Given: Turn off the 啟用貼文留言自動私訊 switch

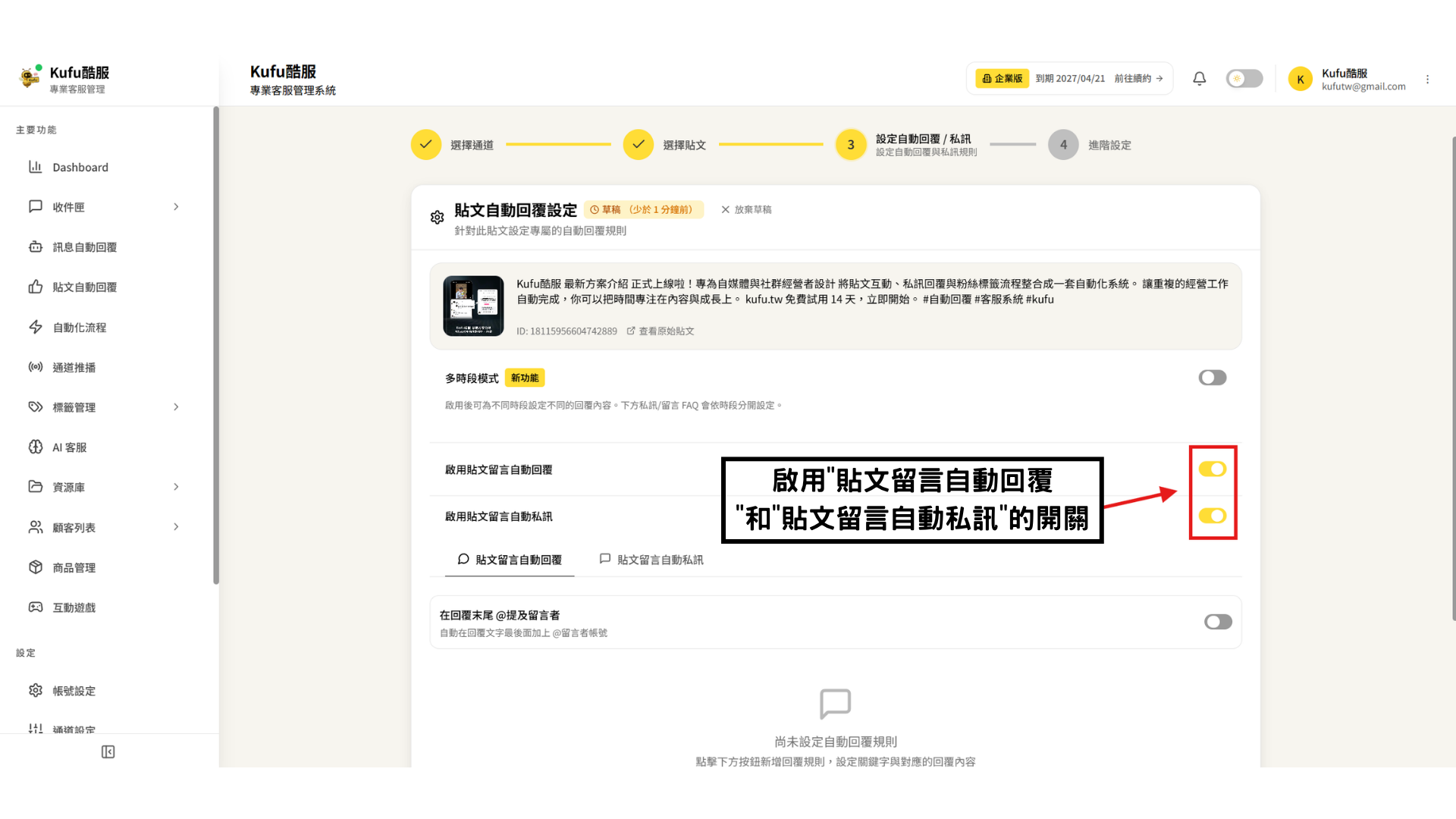Looking at the screenshot, I should tap(1213, 516).
